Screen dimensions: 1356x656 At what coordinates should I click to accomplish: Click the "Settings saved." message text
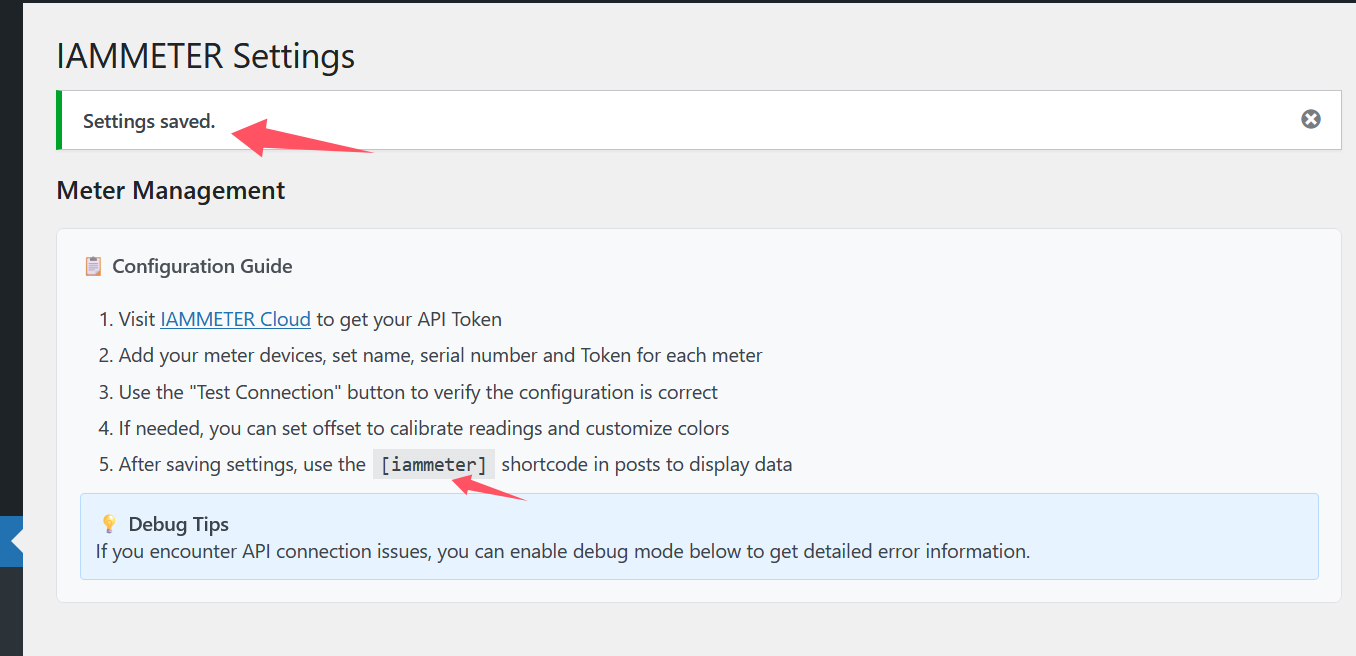pyautogui.click(x=149, y=122)
